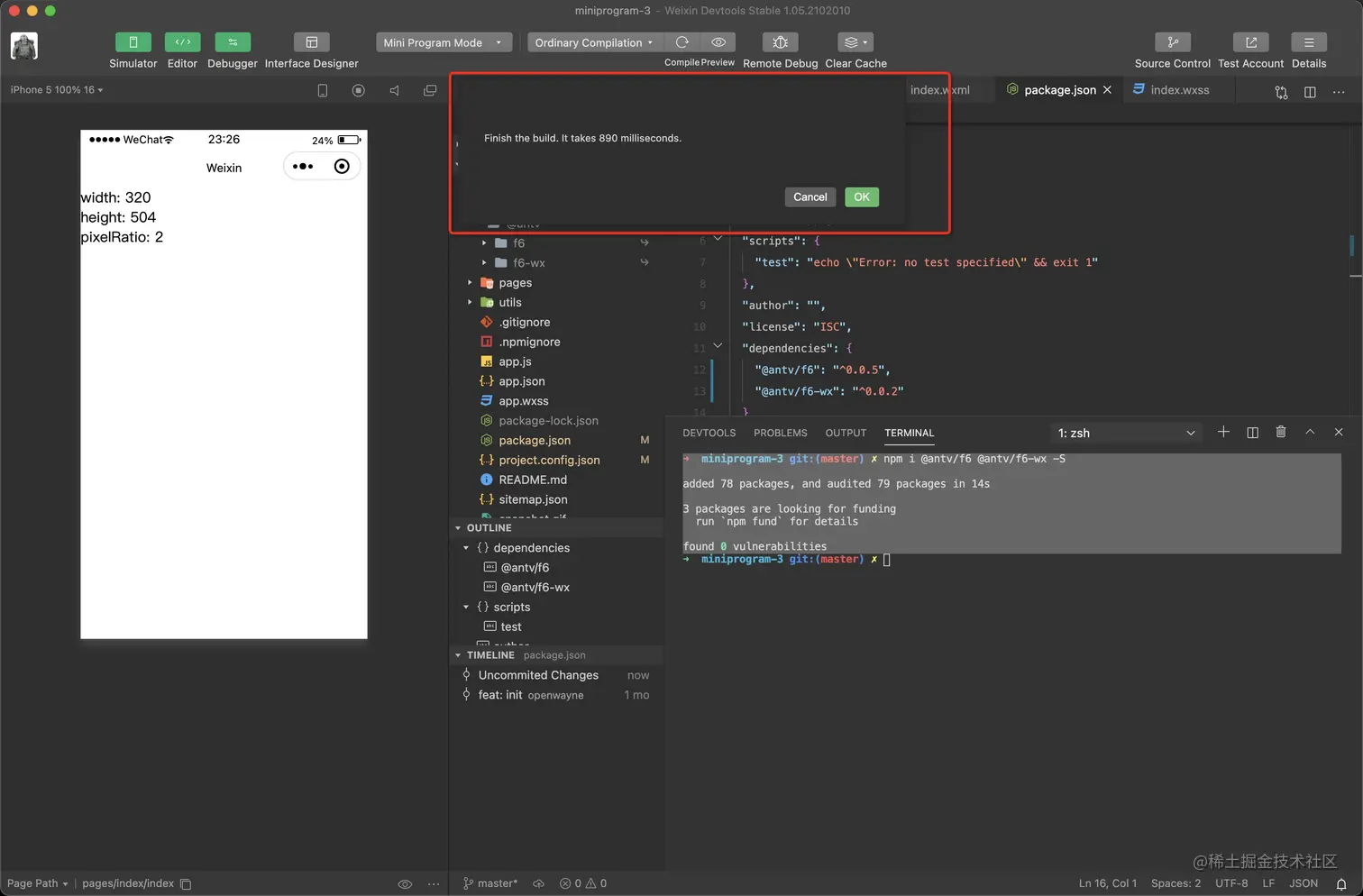The width and height of the screenshot is (1363, 896).
Task: Start Remote Debug
Action: tap(781, 42)
